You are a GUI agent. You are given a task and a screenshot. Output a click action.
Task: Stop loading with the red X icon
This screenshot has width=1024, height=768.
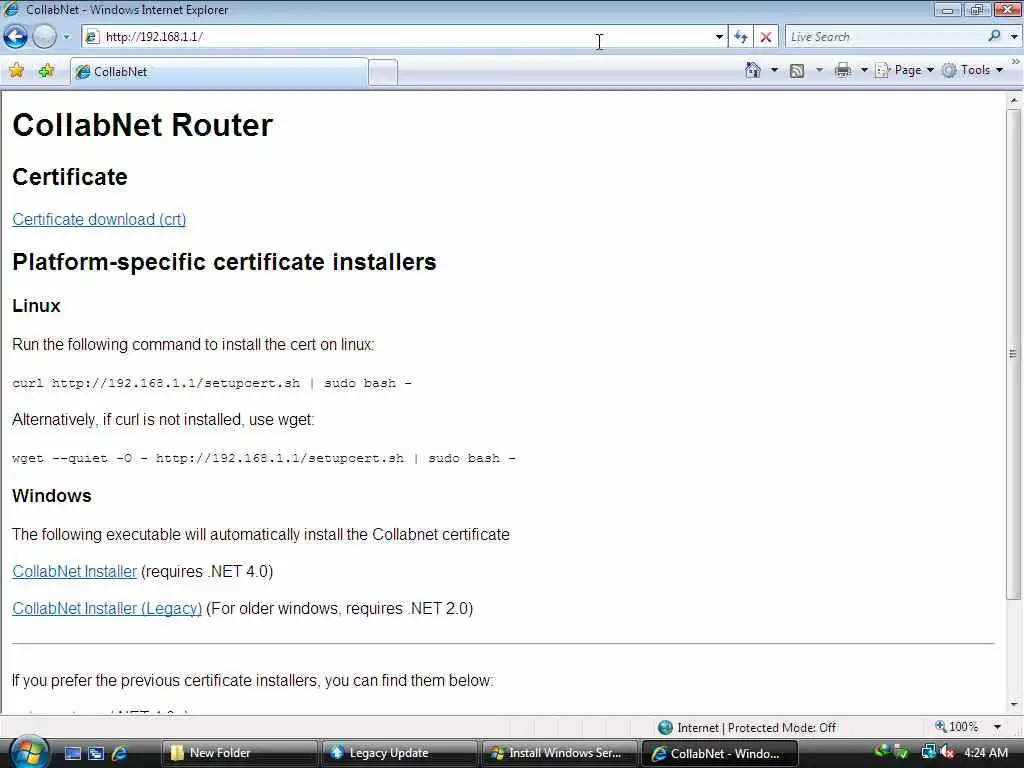(x=766, y=37)
